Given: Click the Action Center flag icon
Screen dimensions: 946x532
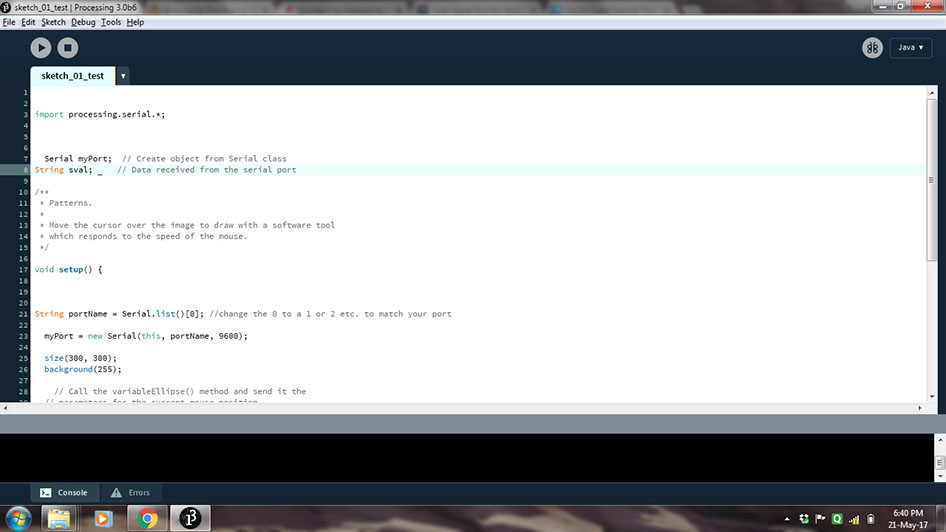Looking at the screenshot, I should (x=821, y=519).
